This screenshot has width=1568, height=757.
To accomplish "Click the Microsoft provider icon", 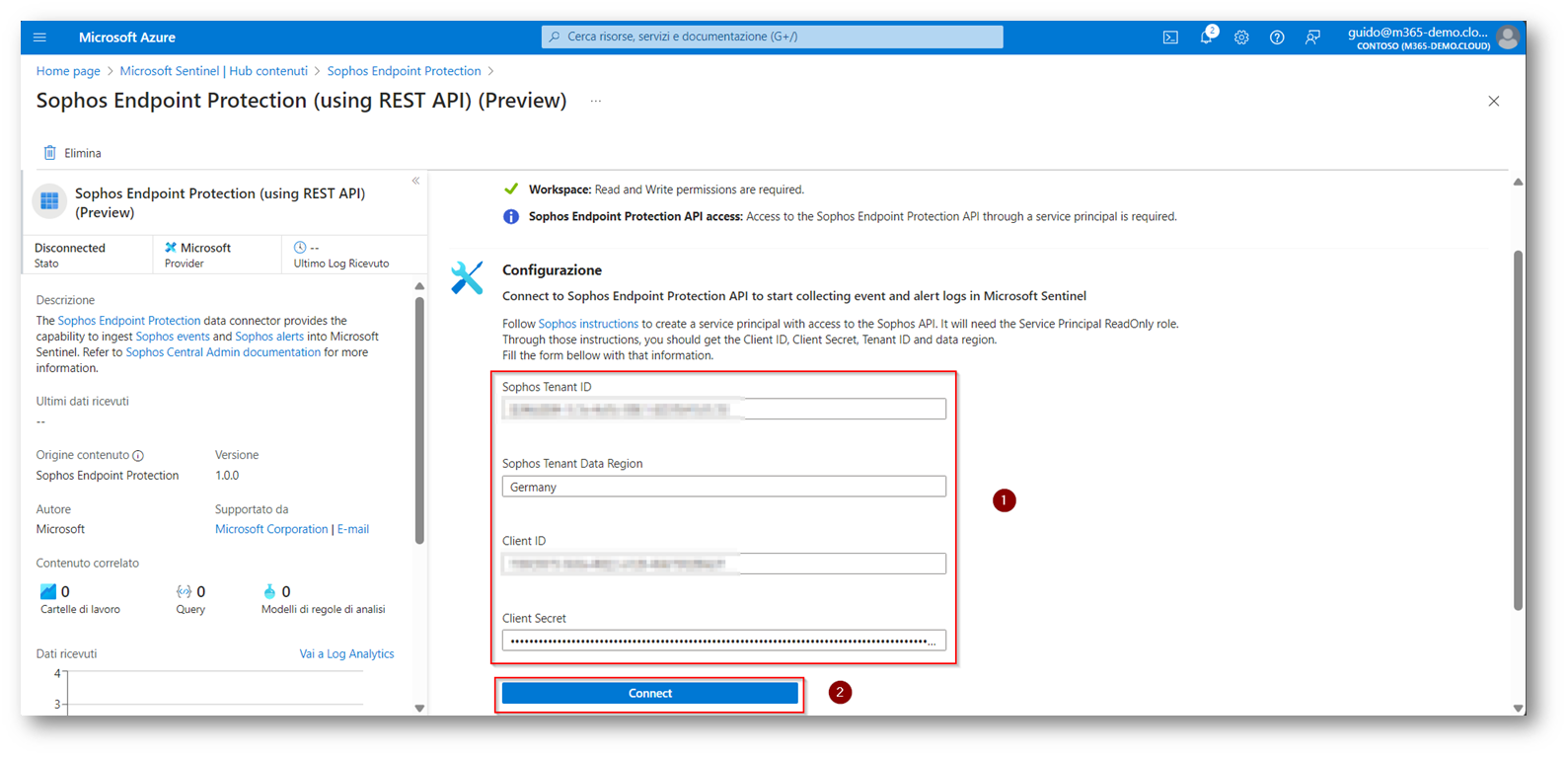I will pyautogui.click(x=171, y=248).
